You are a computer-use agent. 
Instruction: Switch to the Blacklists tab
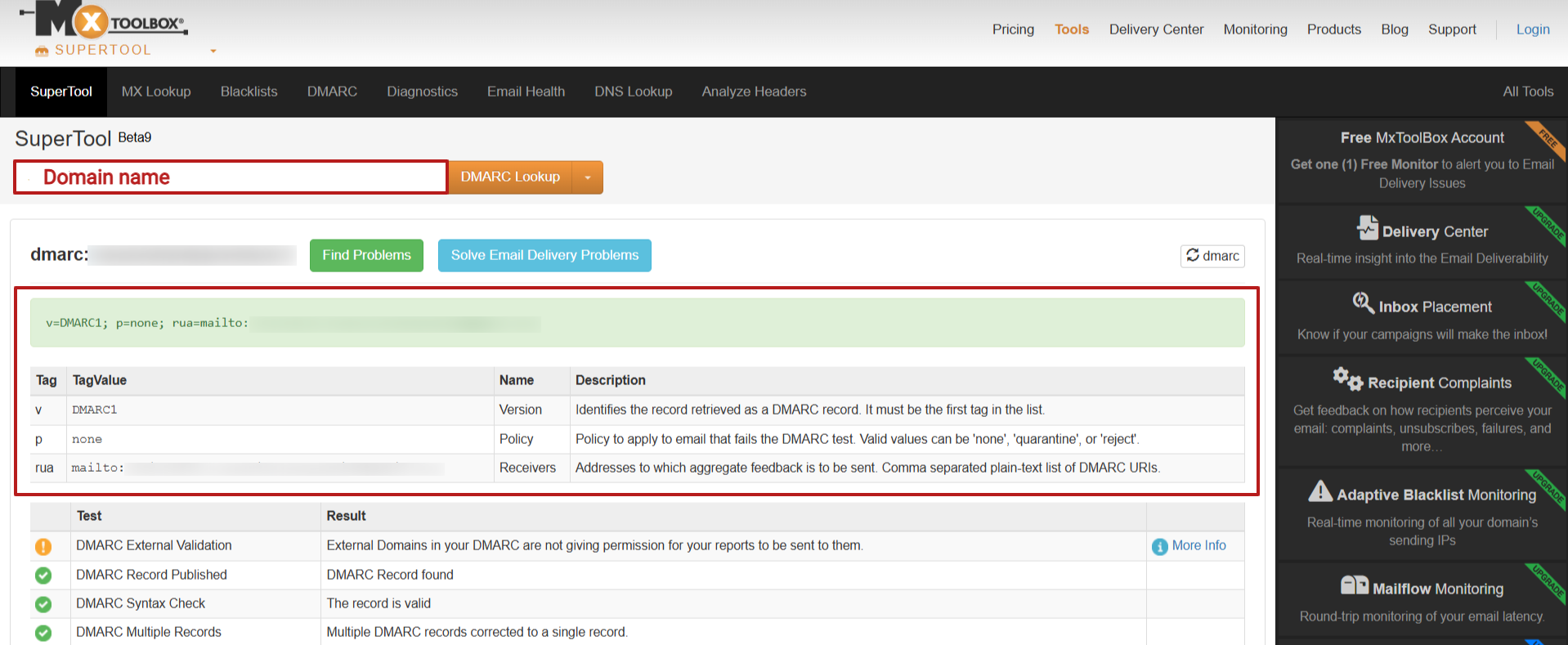[249, 92]
